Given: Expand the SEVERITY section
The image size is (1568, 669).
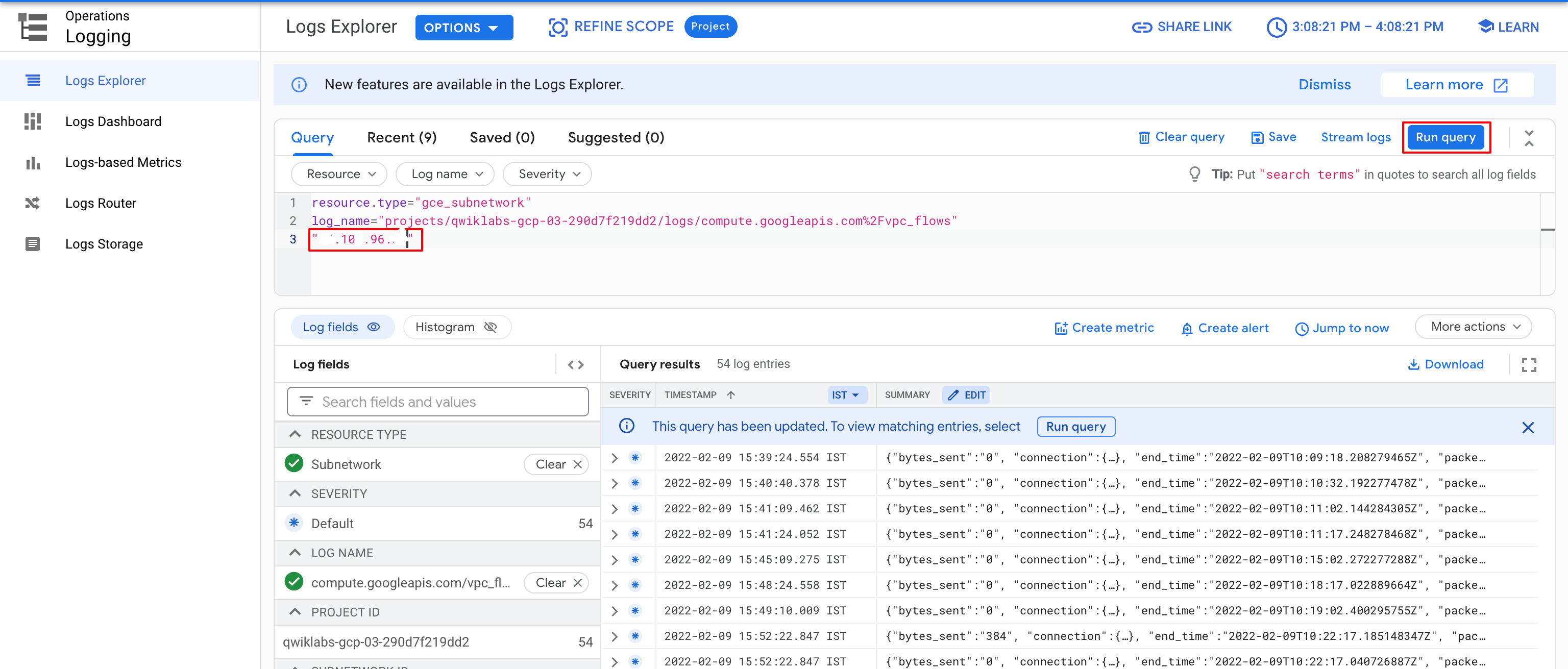Looking at the screenshot, I should 296,493.
